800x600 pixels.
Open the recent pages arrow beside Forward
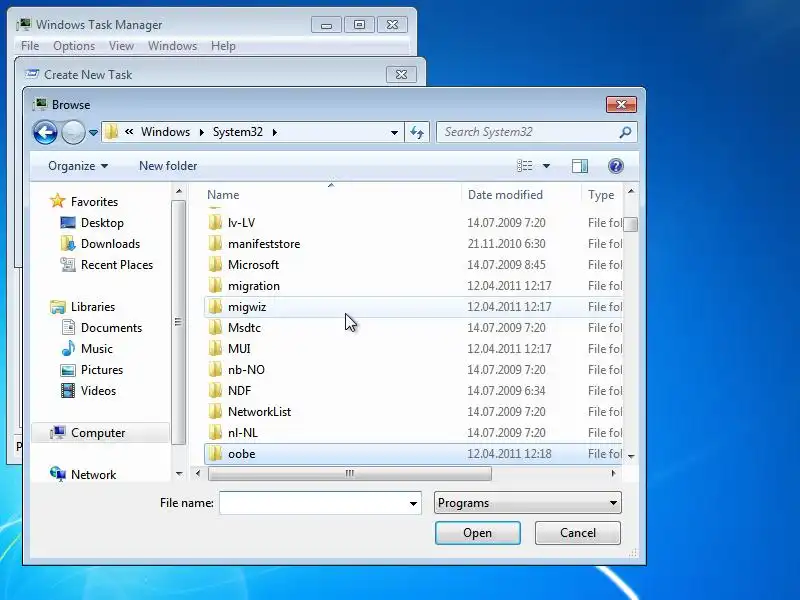[93, 133]
